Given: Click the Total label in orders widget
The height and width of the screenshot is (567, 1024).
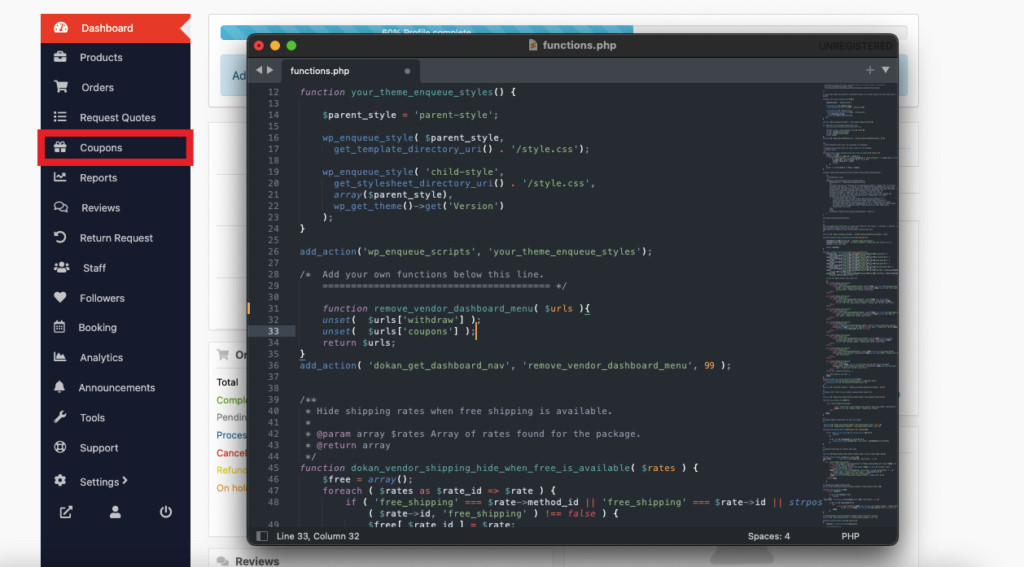Looking at the screenshot, I should pos(227,382).
